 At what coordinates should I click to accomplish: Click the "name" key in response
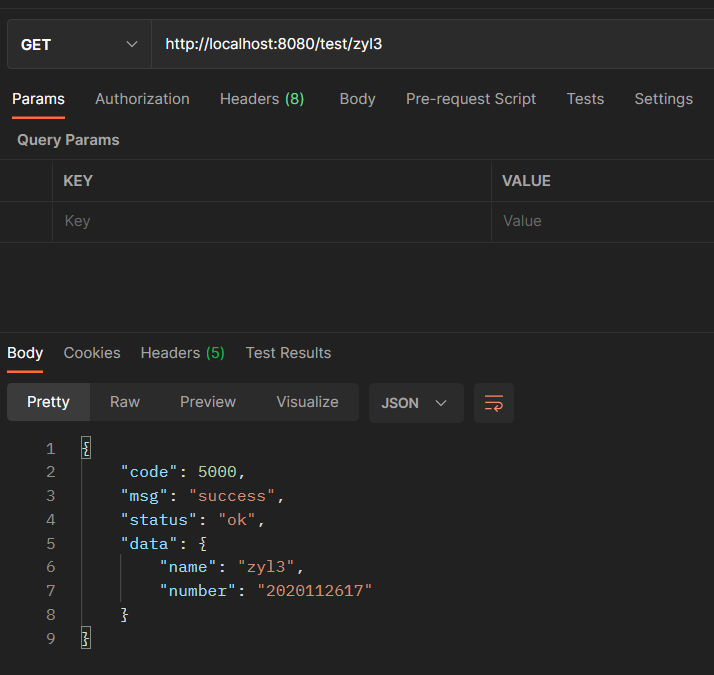coord(188,567)
